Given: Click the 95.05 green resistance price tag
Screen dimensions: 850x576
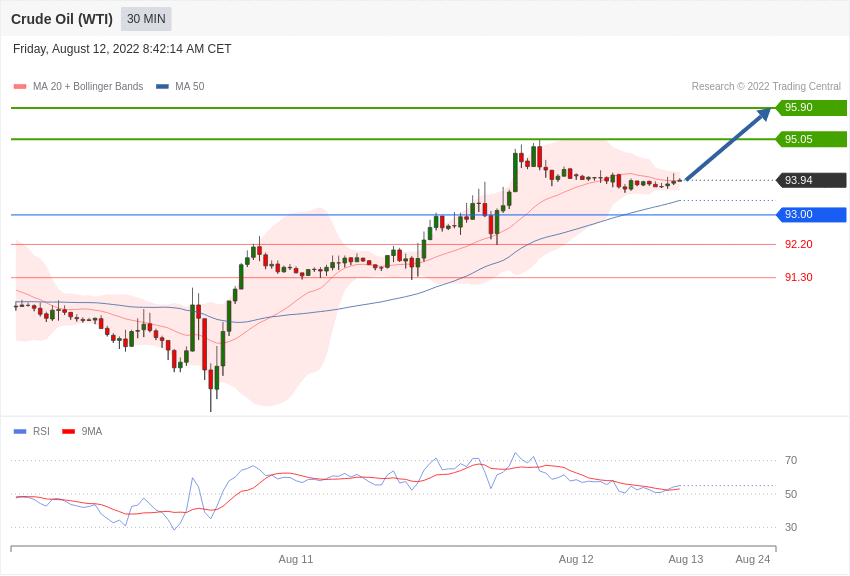Looking at the screenshot, I should 811,139.
